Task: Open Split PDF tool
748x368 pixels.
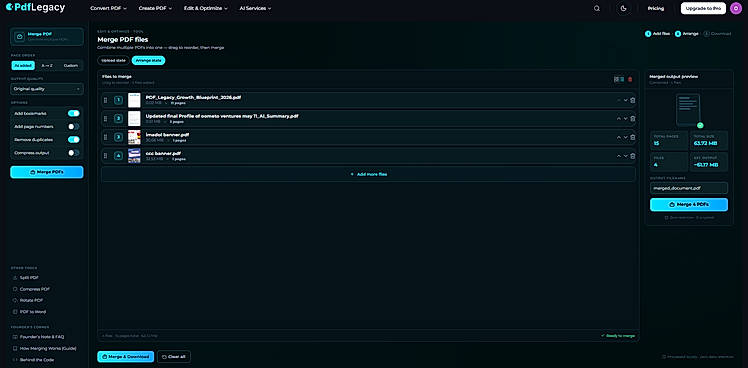Action: coord(26,278)
